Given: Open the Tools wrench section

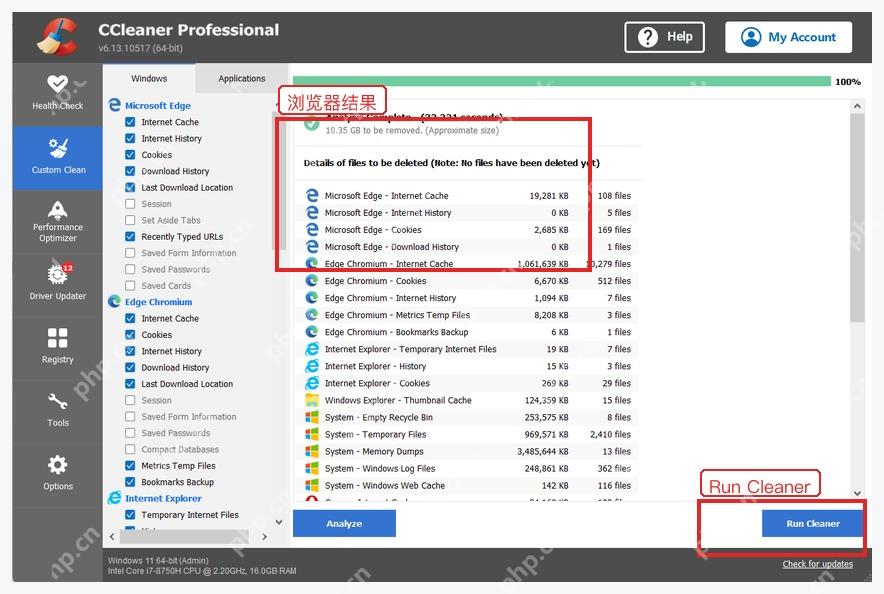Looking at the screenshot, I should coord(58,410).
